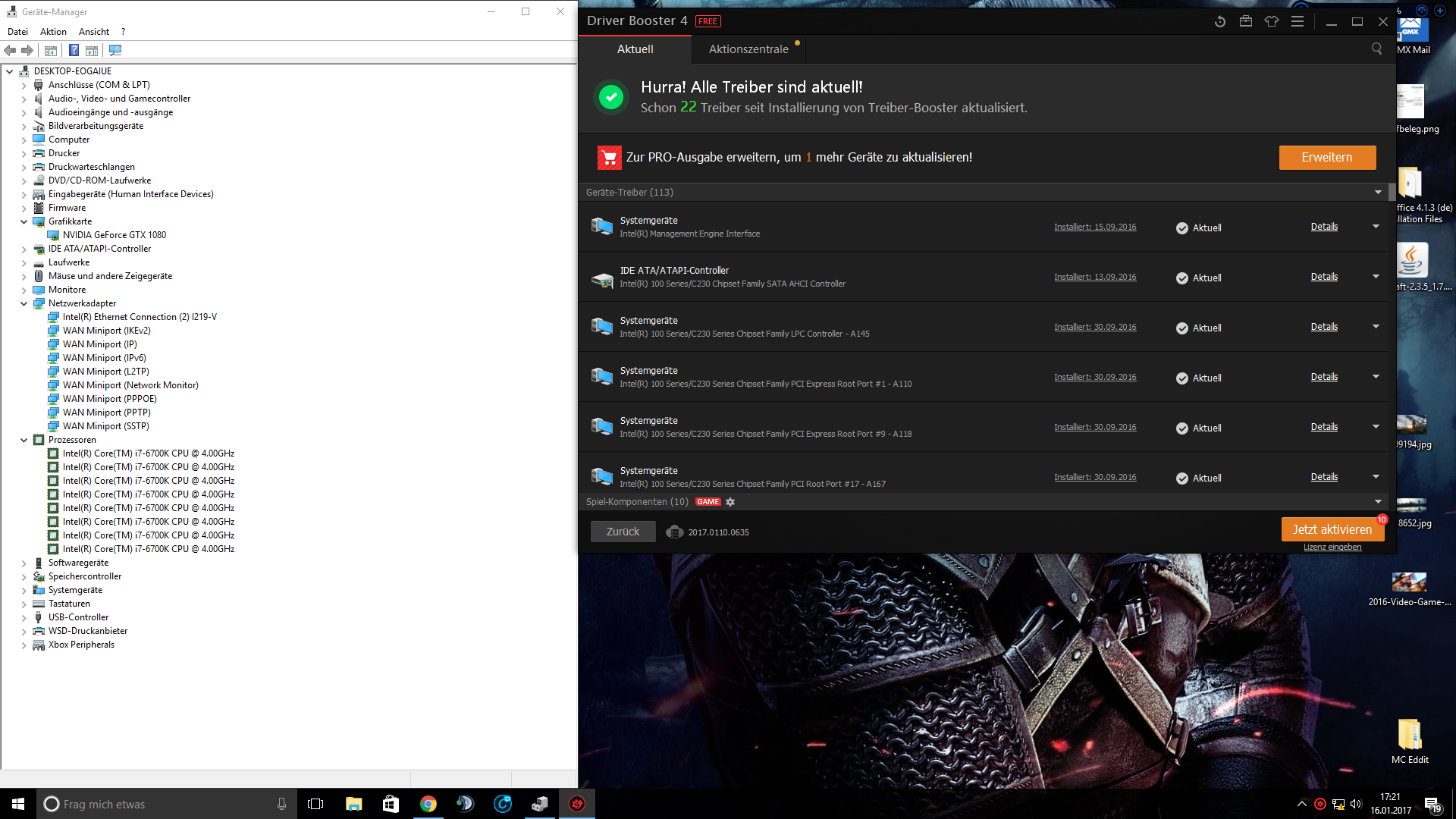Click the Lizenz eingeben link
1456x819 pixels.
click(x=1332, y=548)
